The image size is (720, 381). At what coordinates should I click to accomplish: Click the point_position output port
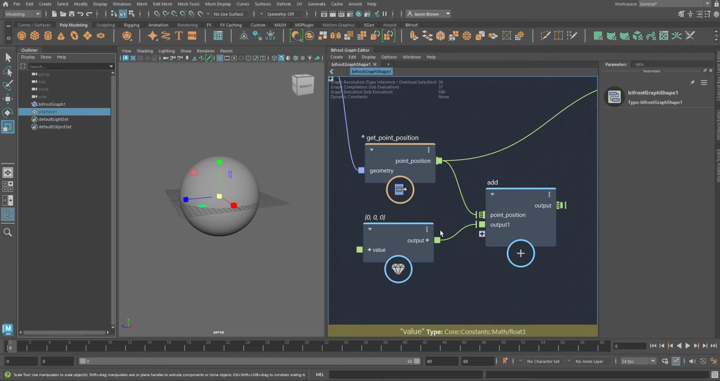pos(439,161)
